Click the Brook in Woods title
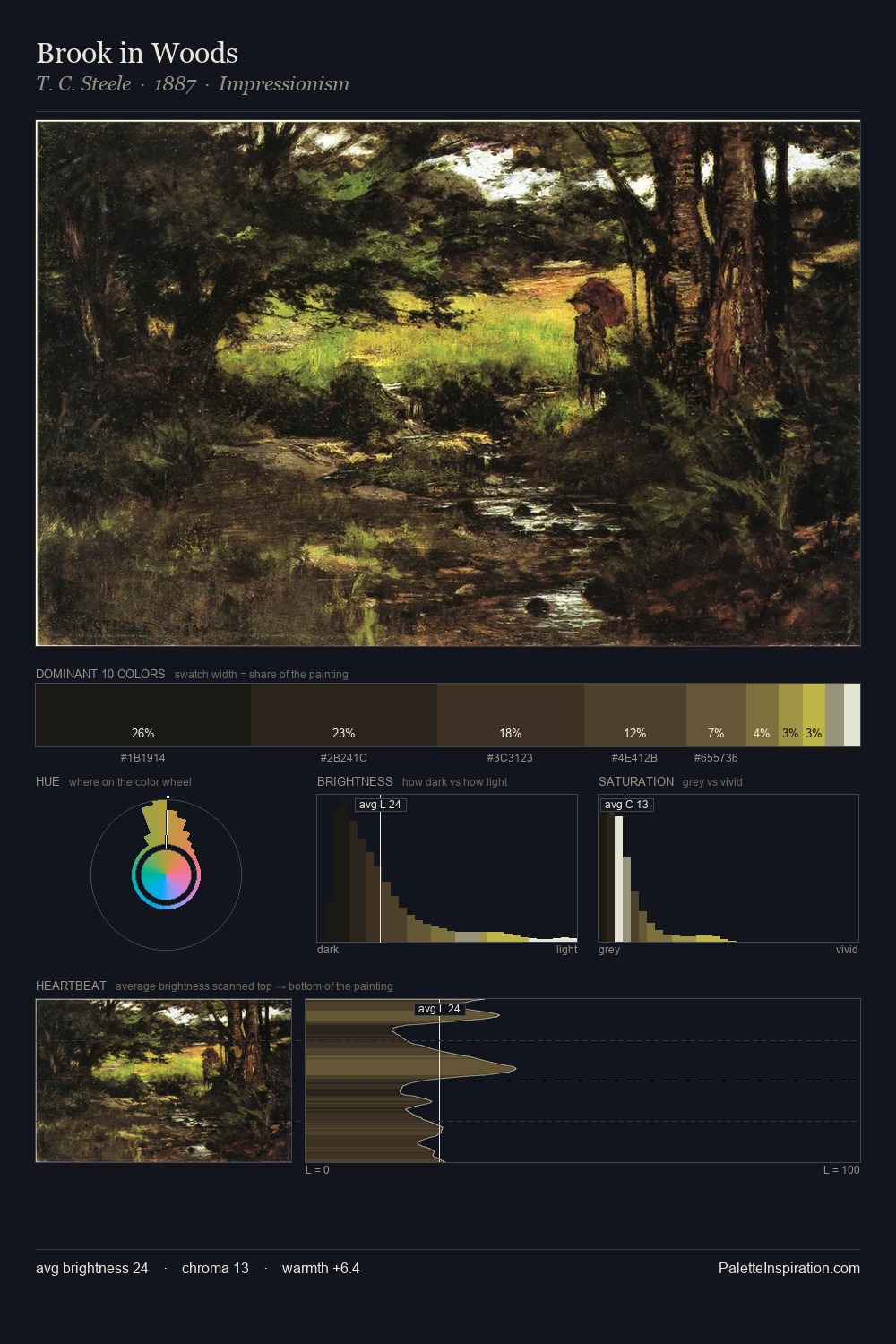Viewport: 896px width, 1344px height. pos(137,53)
